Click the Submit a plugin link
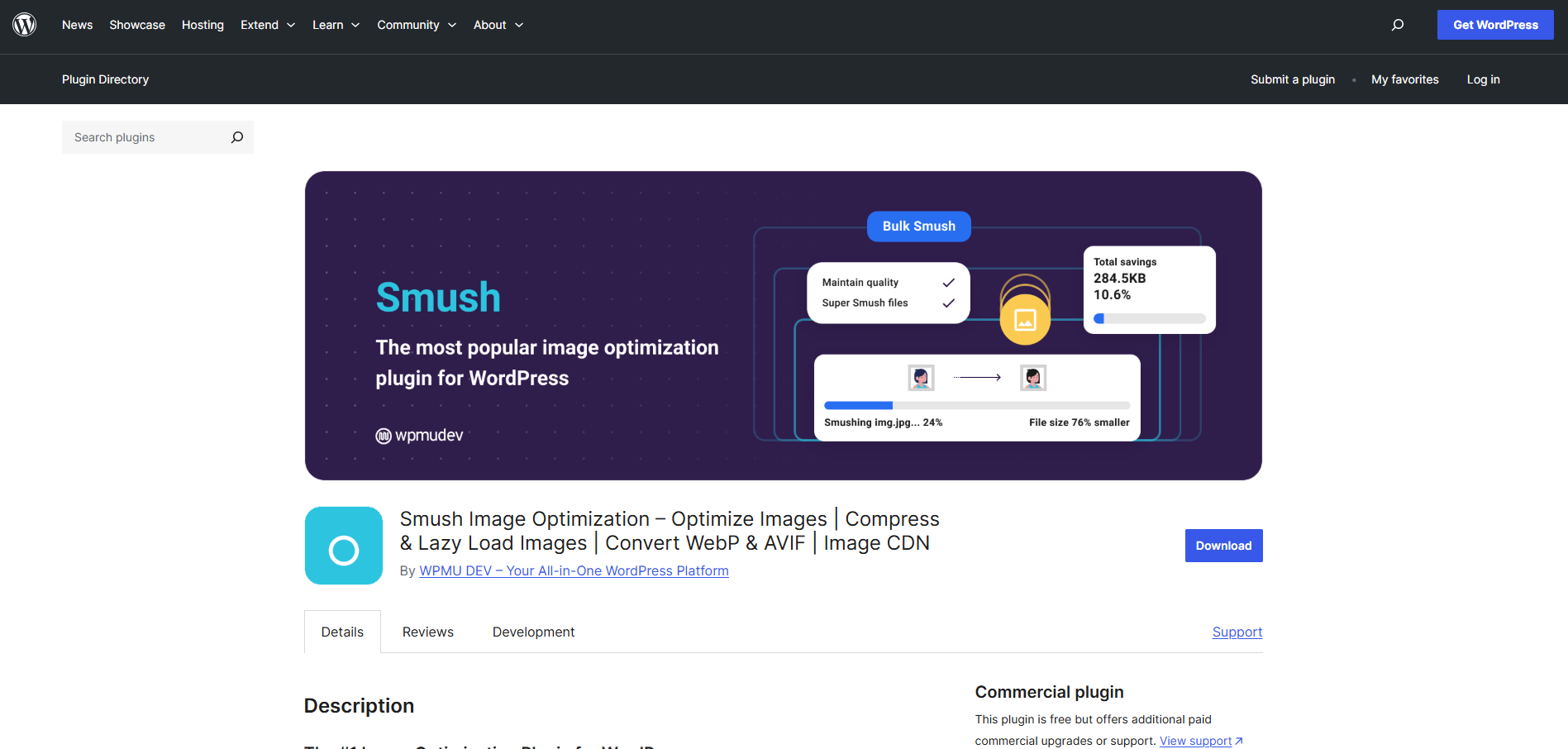Screen dimensions: 1568x749 [x=1292, y=79]
